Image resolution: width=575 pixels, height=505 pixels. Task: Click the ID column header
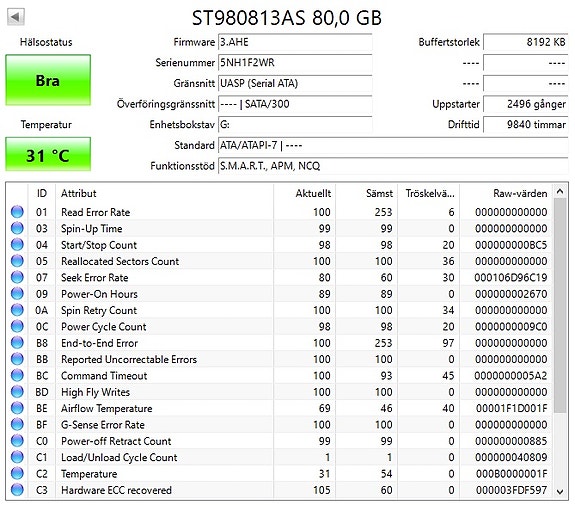42,193
